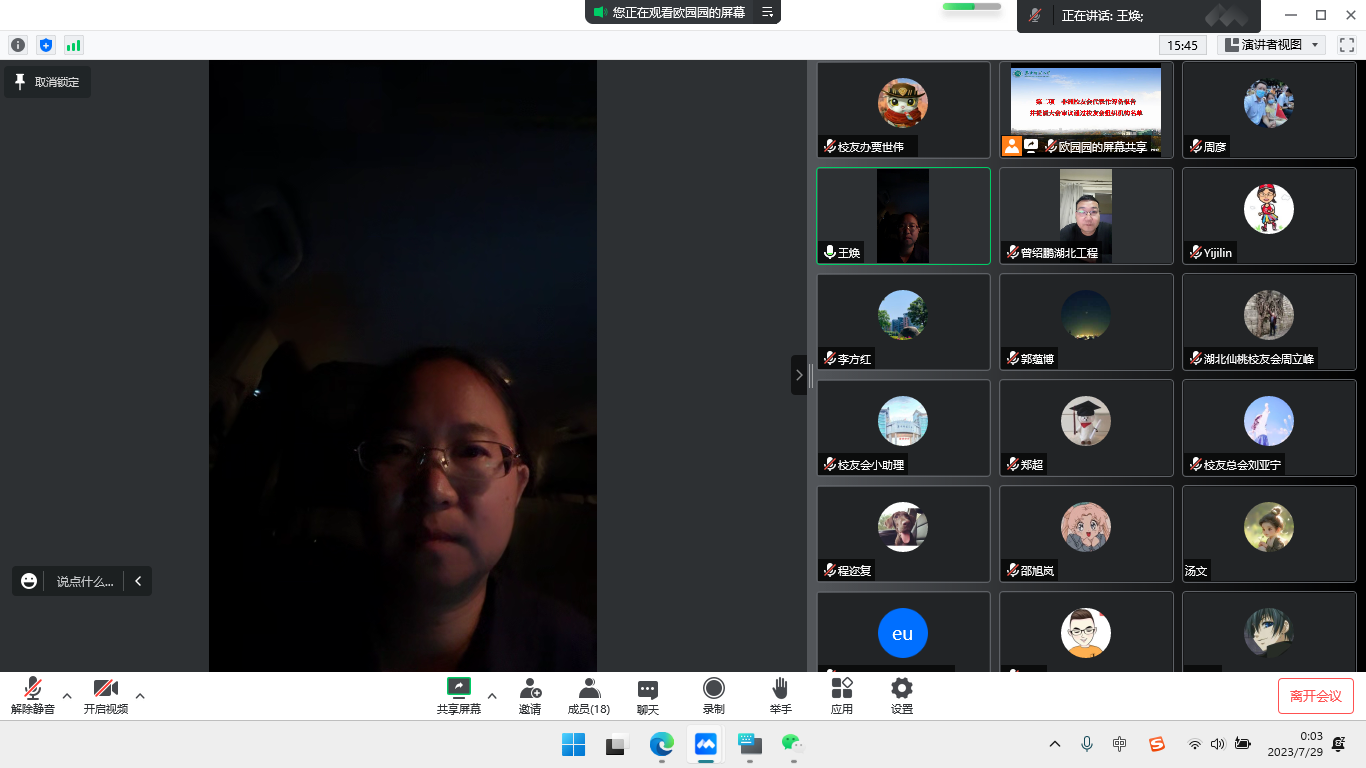Image resolution: width=1366 pixels, height=768 pixels.
Task: Toggle full screen mode icon
Action: tap(1346, 45)
